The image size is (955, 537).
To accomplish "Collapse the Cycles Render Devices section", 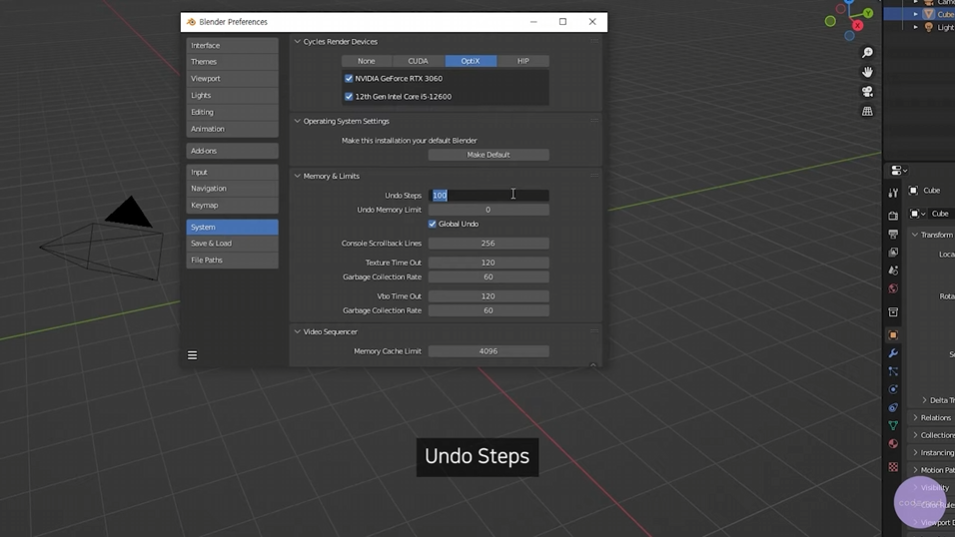I will [297, 42].
